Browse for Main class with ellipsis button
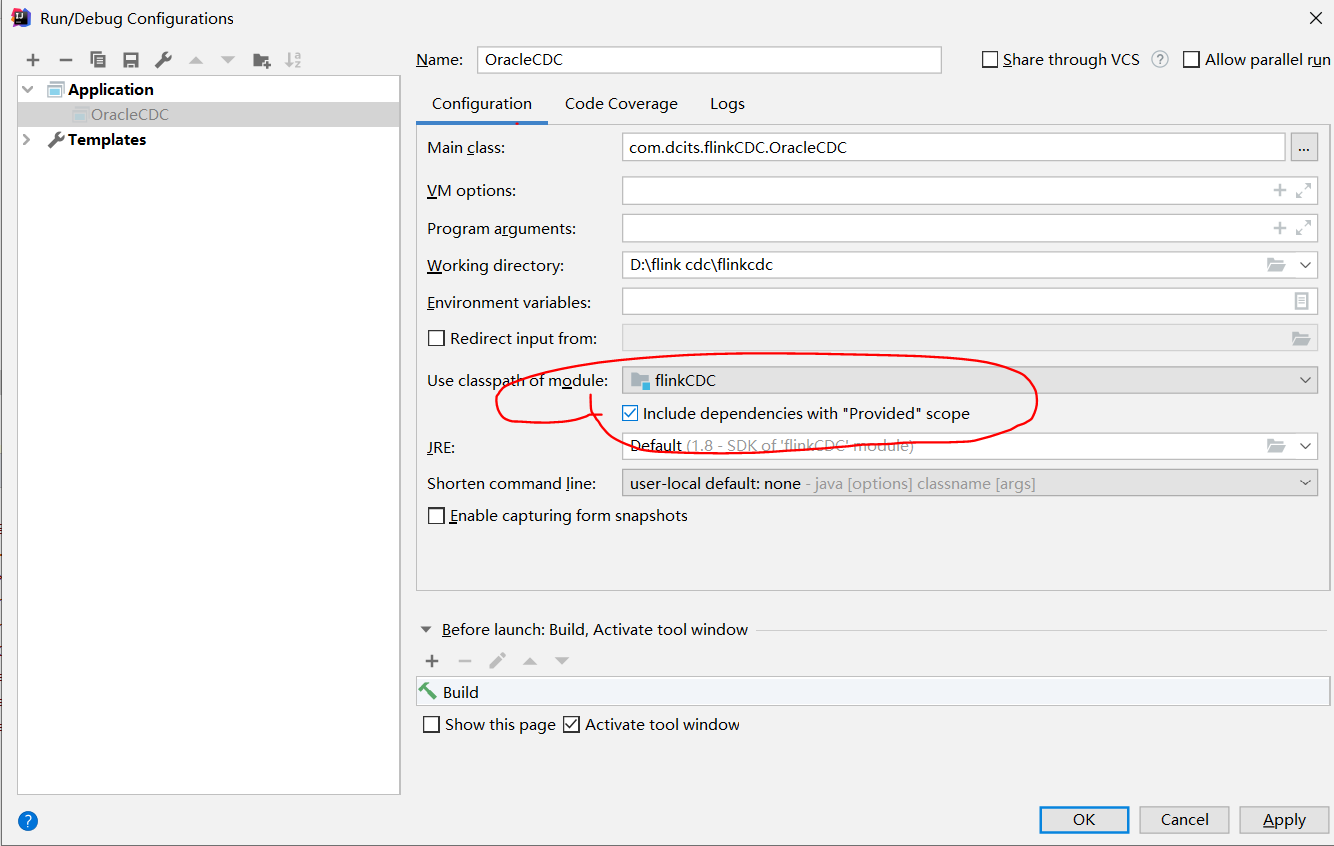 point(1303,148)
